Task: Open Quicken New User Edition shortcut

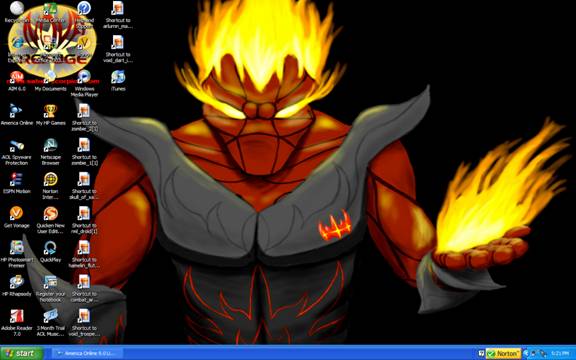Action: [50, 213]
